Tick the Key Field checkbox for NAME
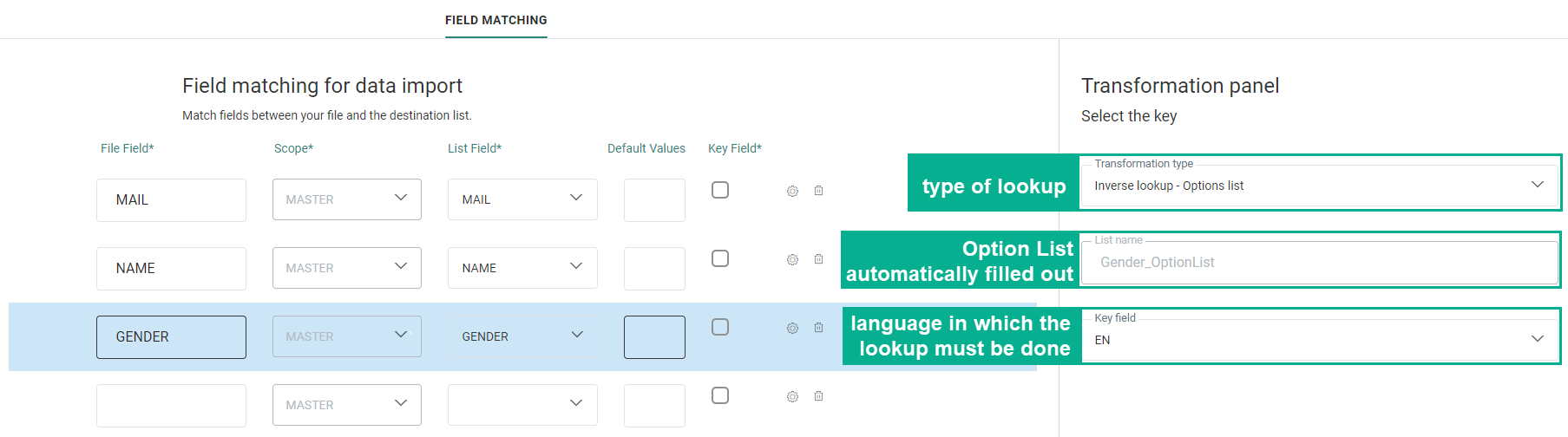This screenshot has width=1568, height=437. [x=720, y=258]
